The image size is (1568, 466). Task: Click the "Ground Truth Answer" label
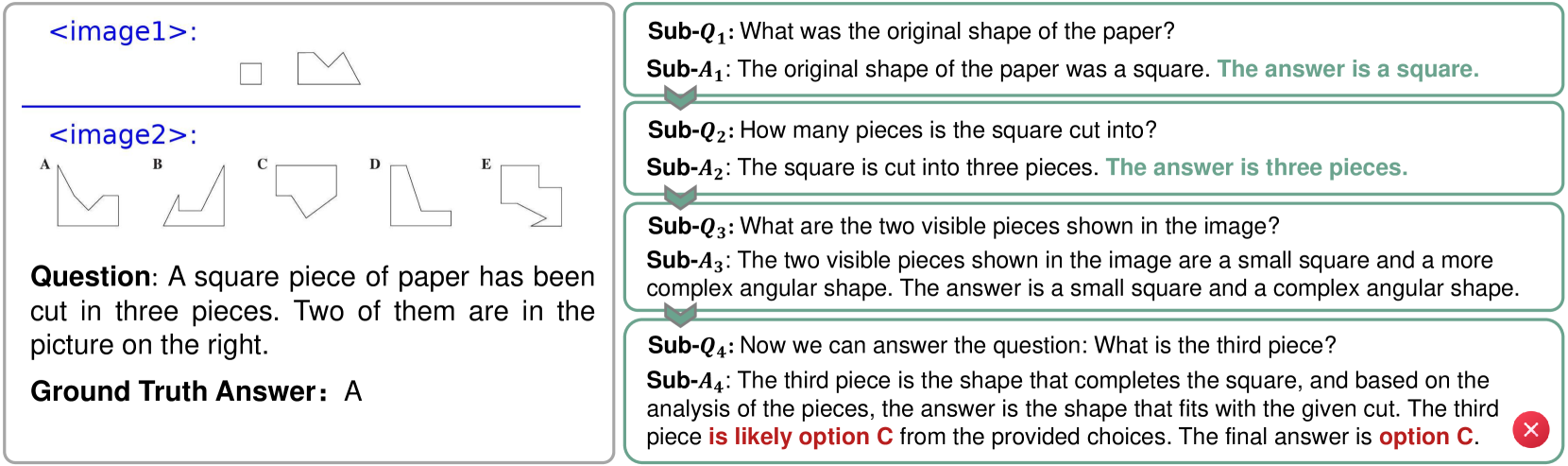click(x=174, y=391)
